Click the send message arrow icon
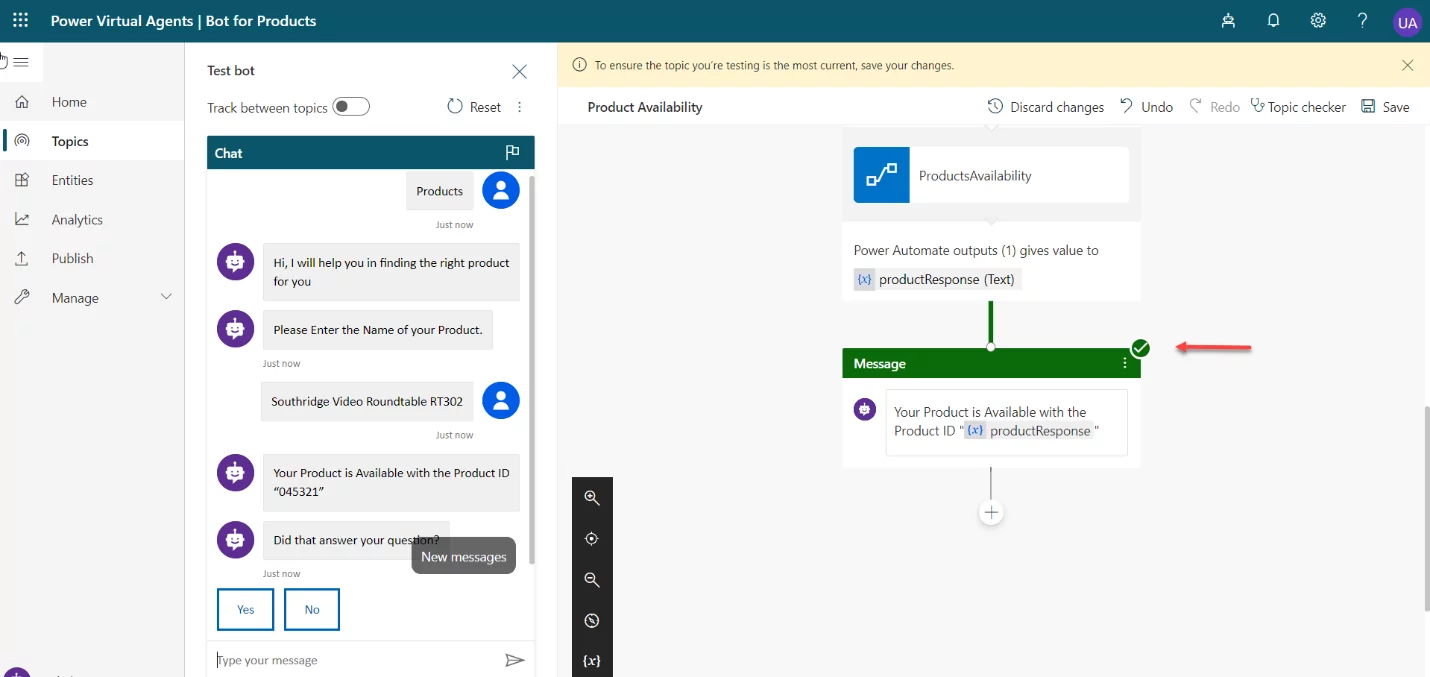The height and width of the screenshot is (677, 1430). pyautogui.click(x=514, y=660)
